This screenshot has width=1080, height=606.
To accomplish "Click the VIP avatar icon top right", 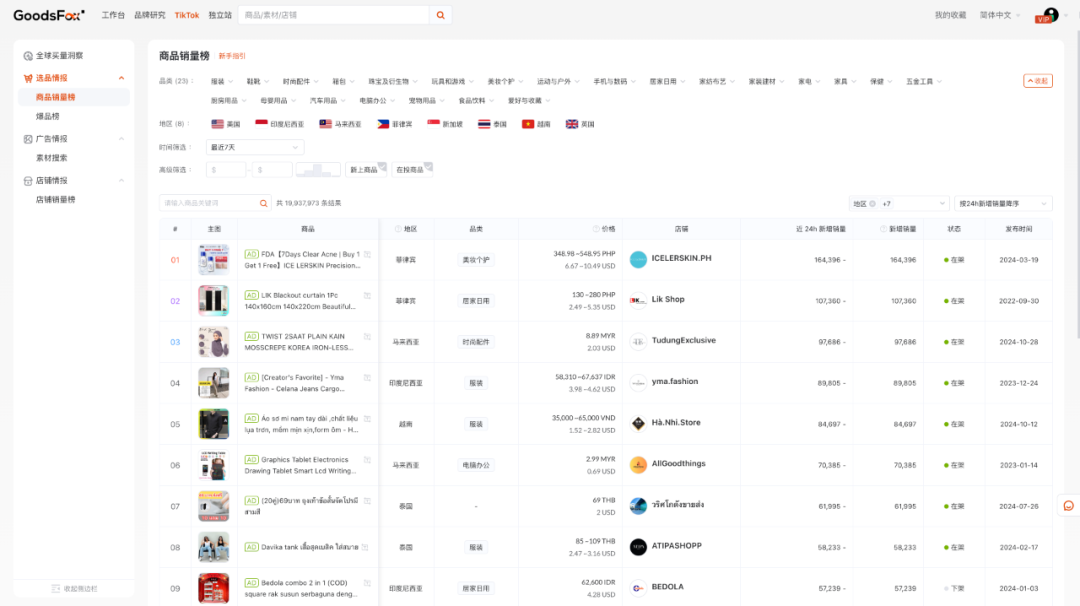I will click(1048, 15).
